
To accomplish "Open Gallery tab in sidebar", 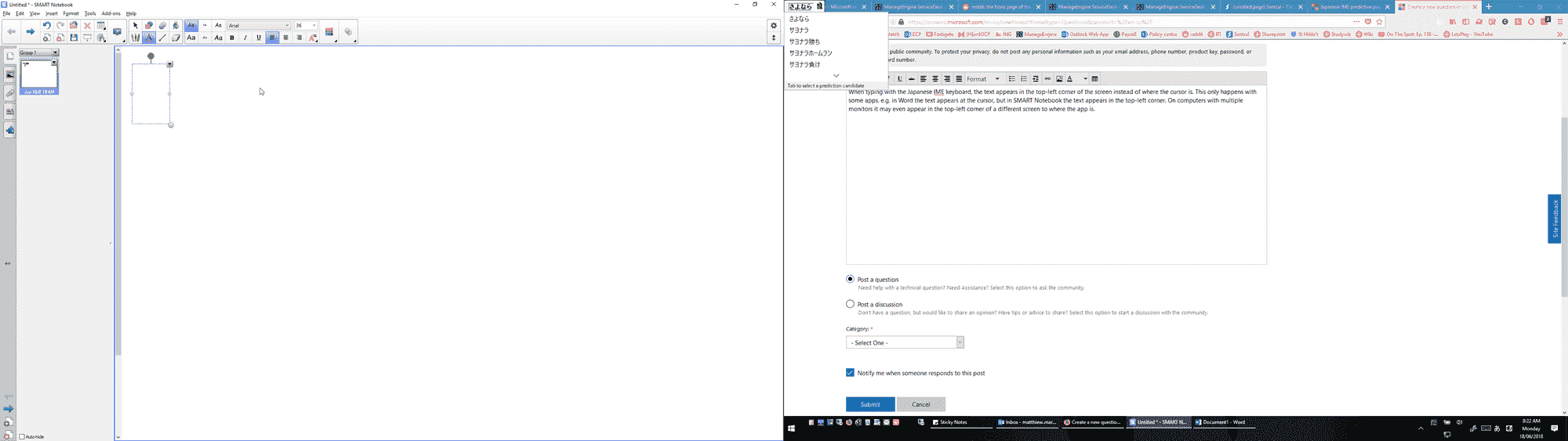I will click(9, 74).
